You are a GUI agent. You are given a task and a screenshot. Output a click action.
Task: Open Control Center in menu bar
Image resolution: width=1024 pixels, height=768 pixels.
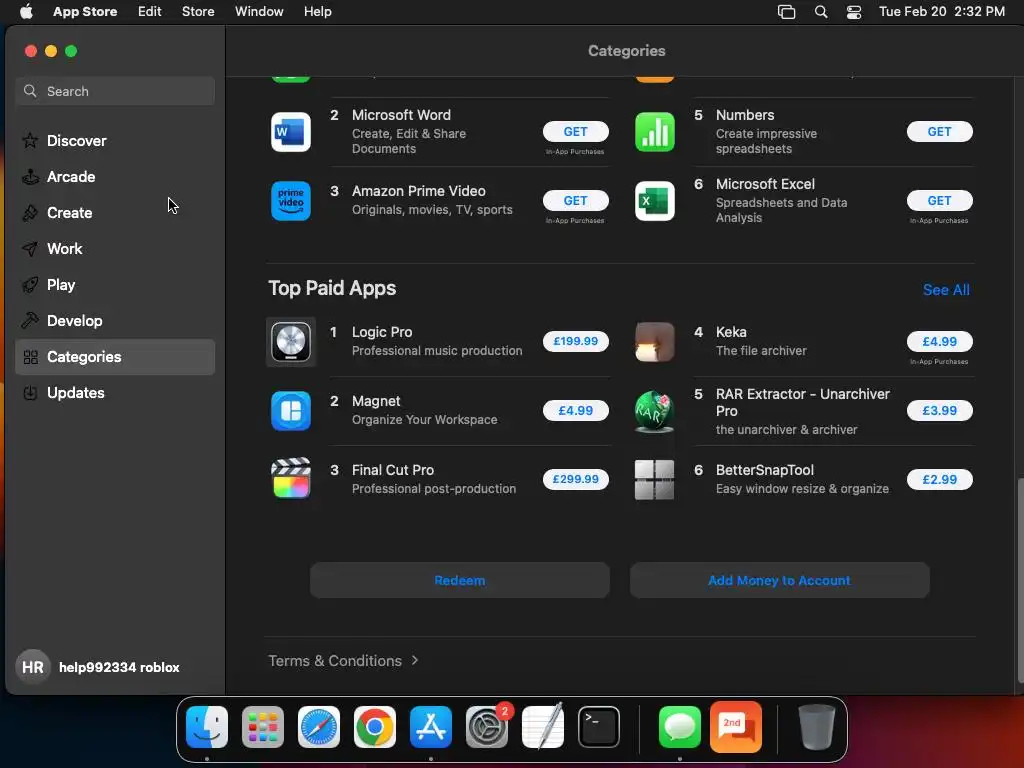tap(854, 12)
